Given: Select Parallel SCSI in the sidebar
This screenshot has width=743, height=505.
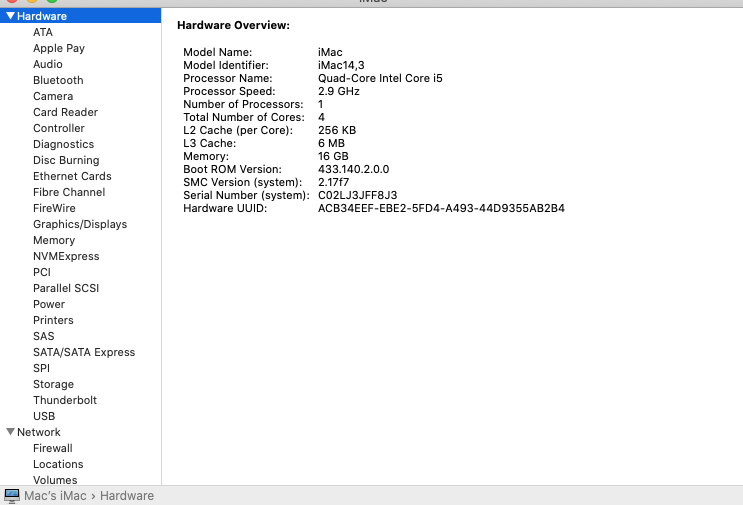Looking at the screenshot, I should (66, 288).
